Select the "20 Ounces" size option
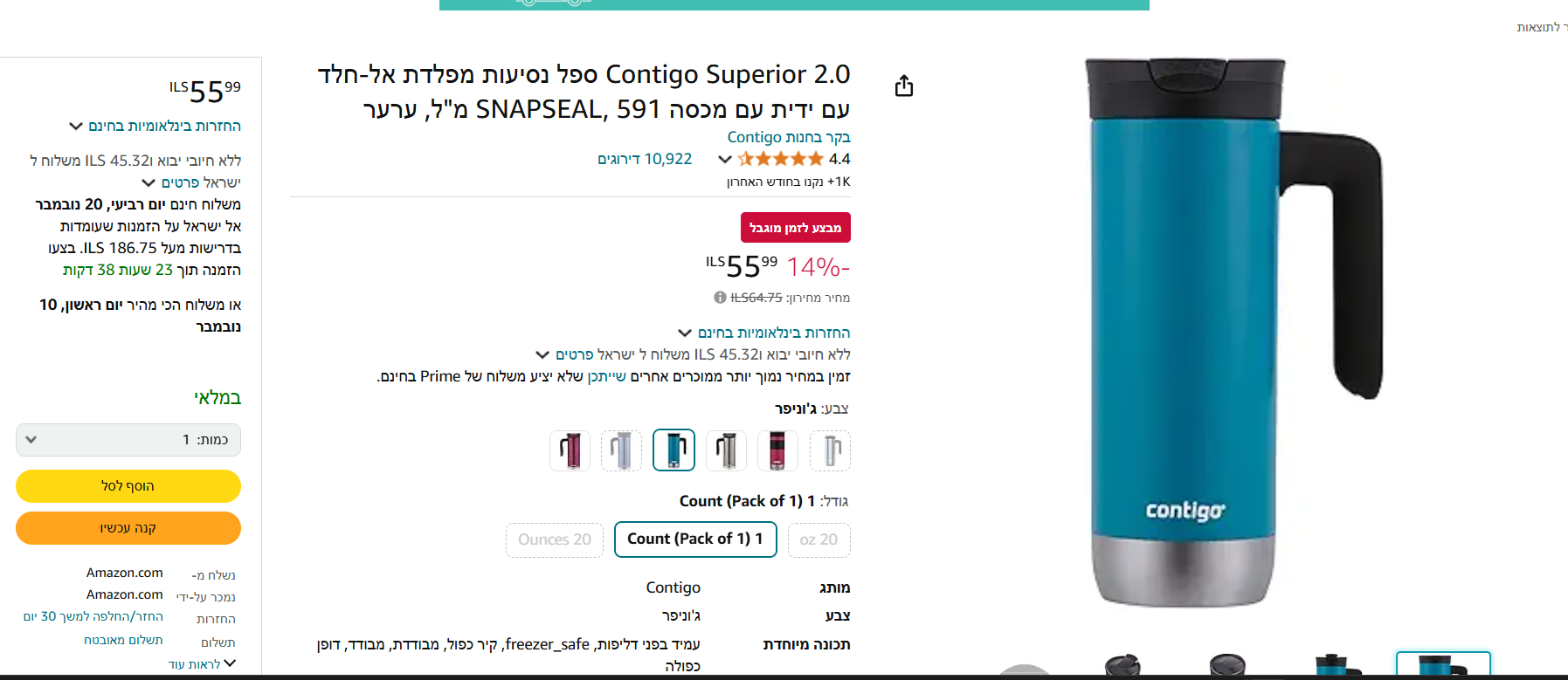Image resolution: width=1568 pixels, height=680 pixels. (x=555, y=539)
